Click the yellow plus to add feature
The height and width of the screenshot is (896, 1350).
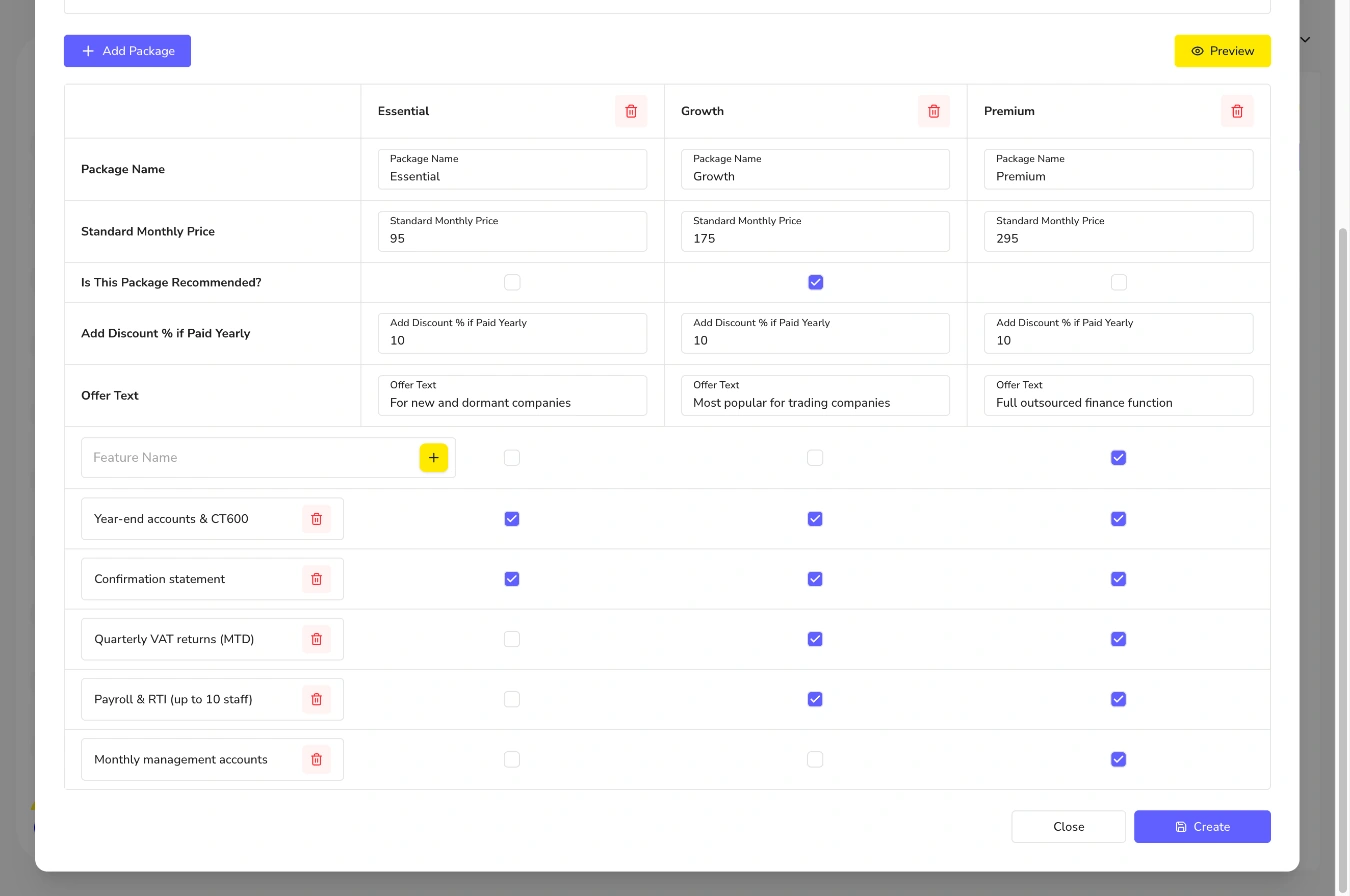(433, 457)
